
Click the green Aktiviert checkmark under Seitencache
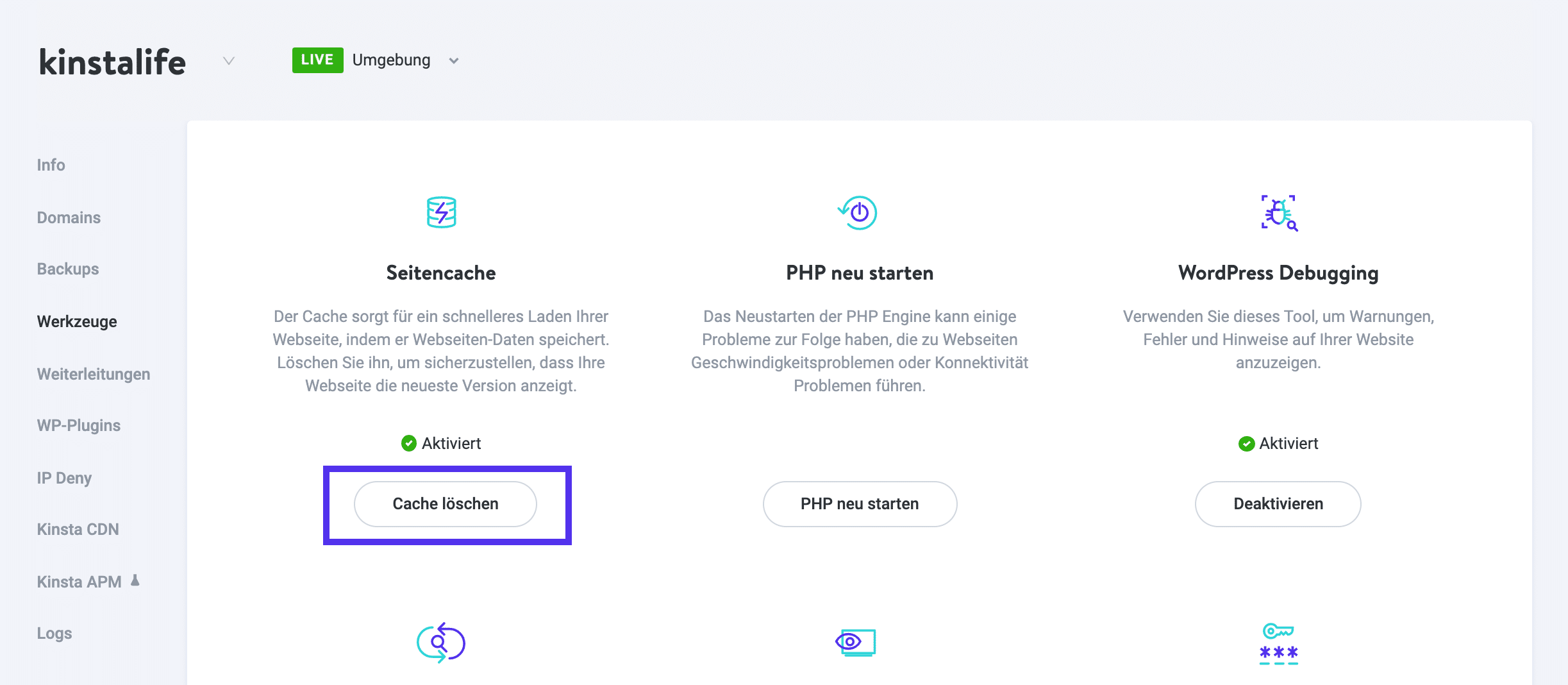click(408, 443)
